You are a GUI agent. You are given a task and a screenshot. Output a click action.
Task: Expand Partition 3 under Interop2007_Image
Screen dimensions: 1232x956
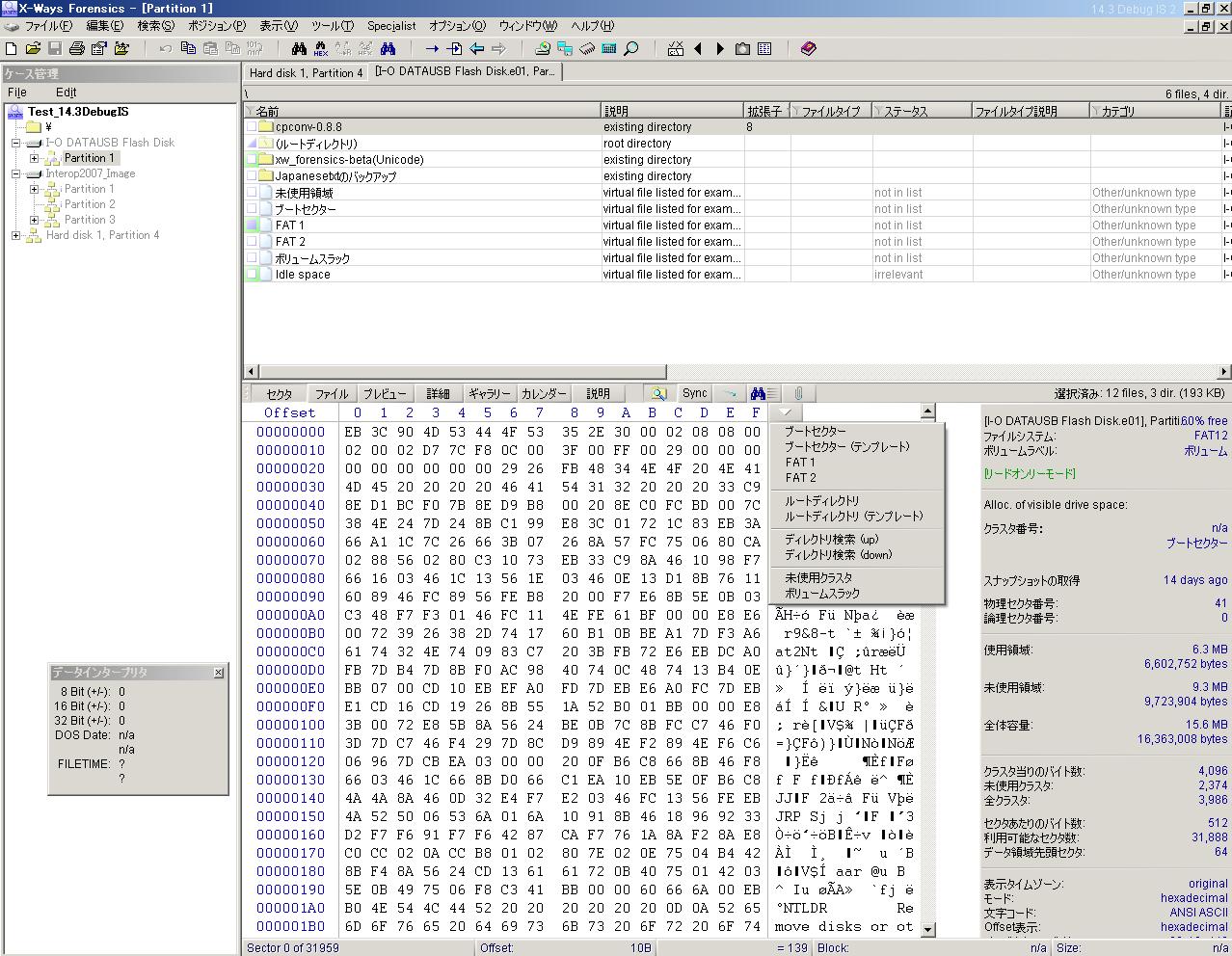35,220
